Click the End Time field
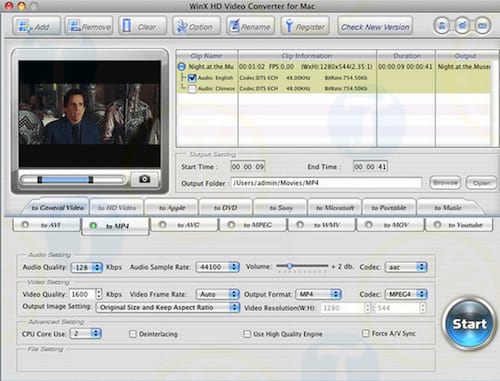The width and height of the screenshot is (500, 381). (x=370, y=166)
